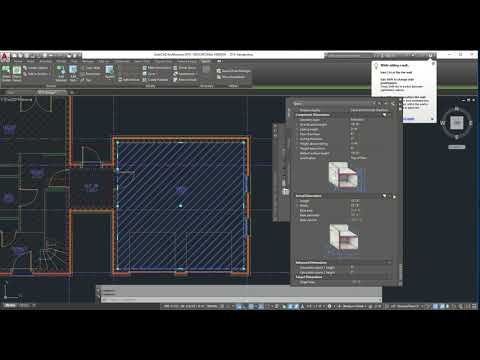Click the top edge grip of the hatched space

pyautogui.click(x=180, y=142)
